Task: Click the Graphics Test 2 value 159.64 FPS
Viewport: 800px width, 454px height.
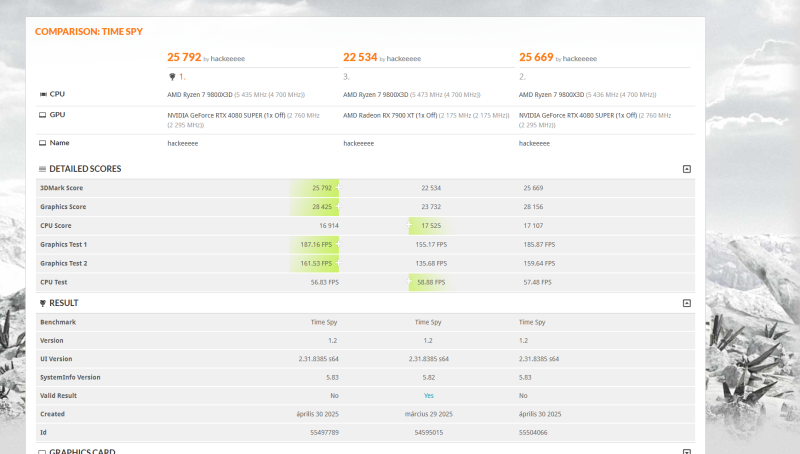Action: tap(539, 263)
